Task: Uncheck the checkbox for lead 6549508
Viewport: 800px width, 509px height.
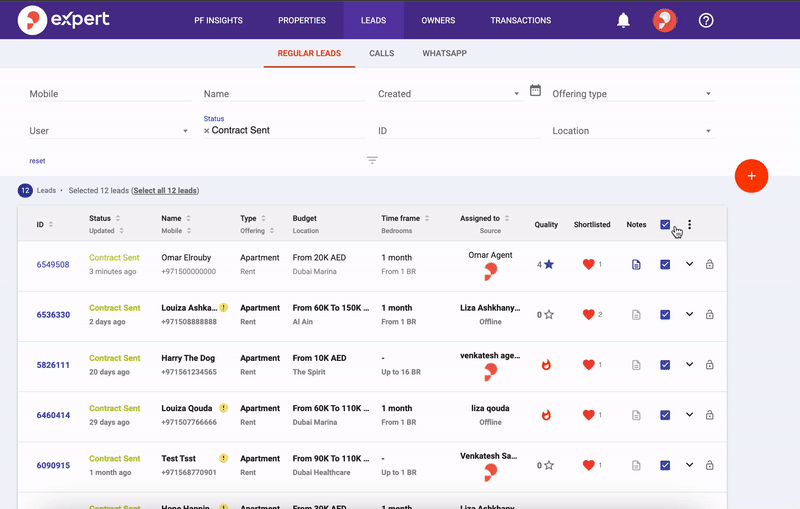Action: 665,265
